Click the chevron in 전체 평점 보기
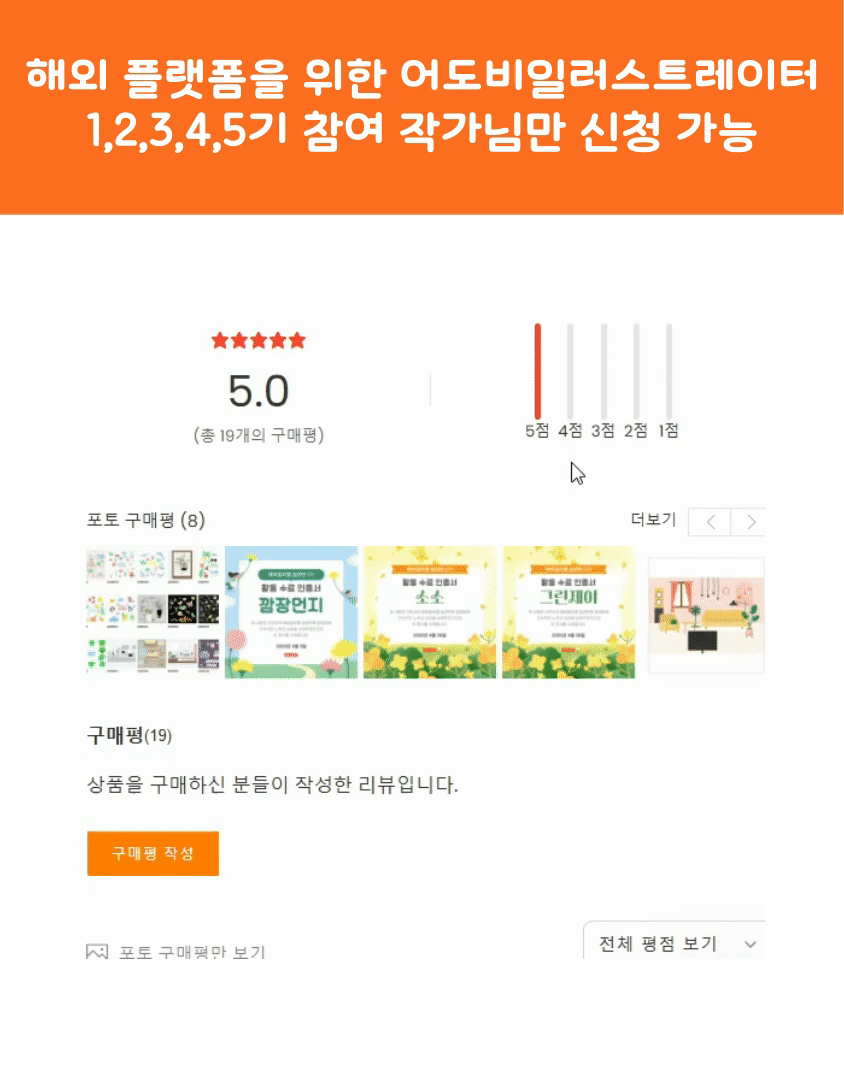Screen dimensions: 844x1080 click(750, 944)
